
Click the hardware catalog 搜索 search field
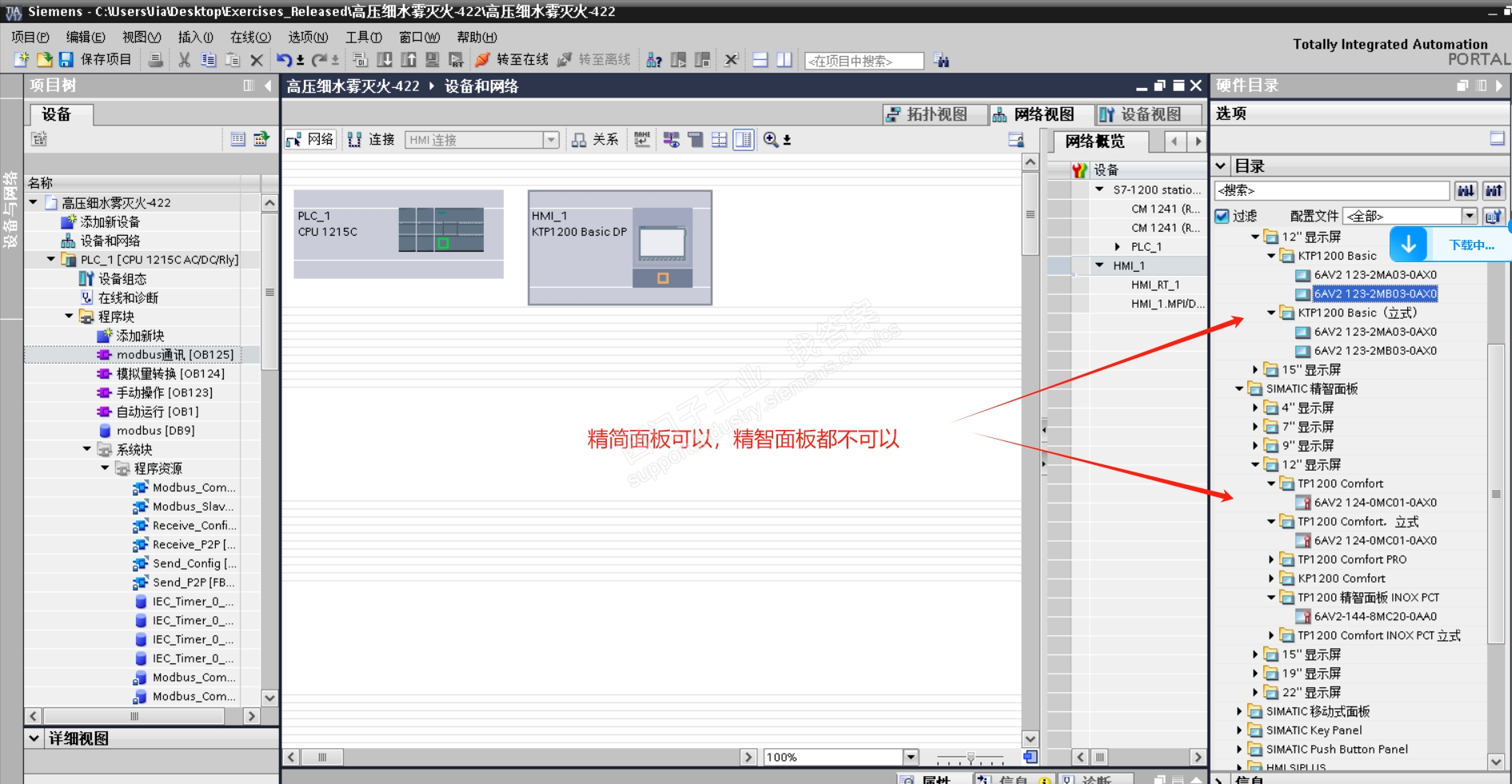[1331, 190]
